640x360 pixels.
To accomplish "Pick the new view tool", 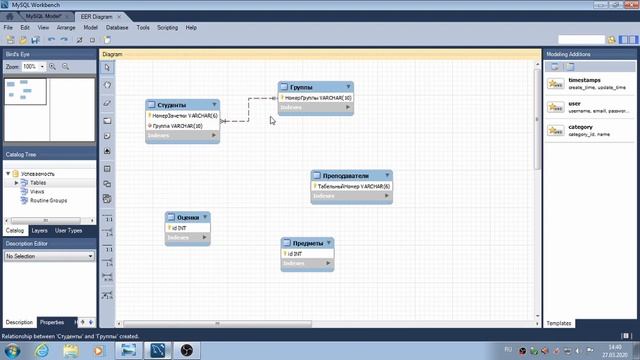I will 107,184.
